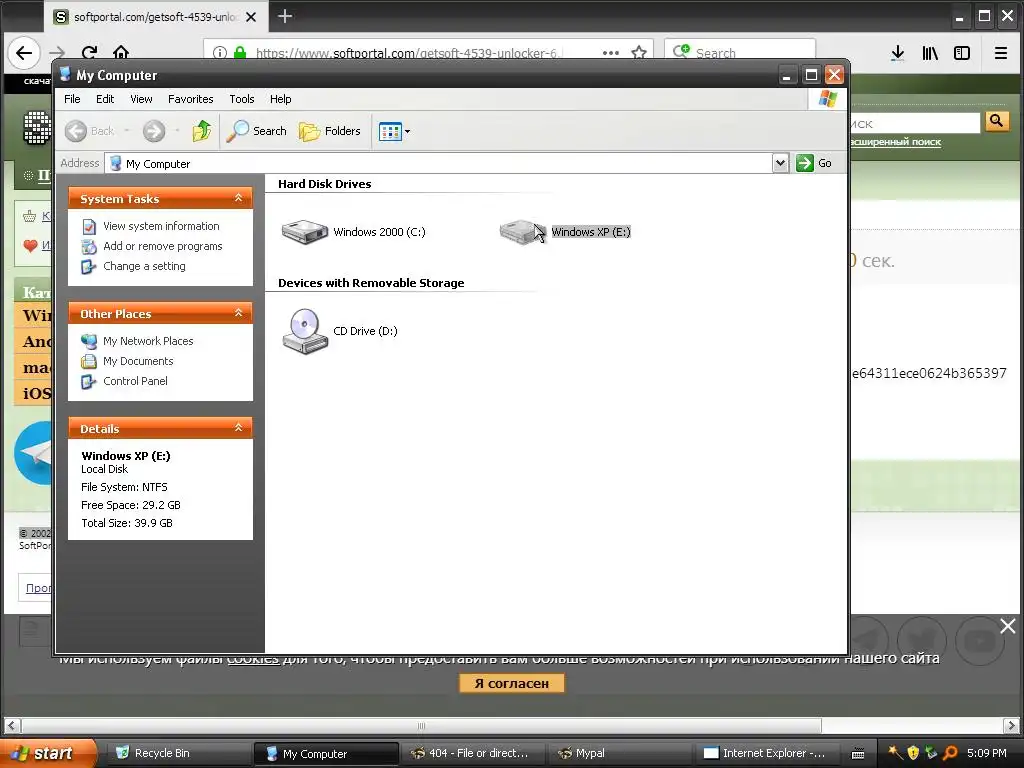Click the browser home icon

(x=121, y=53)
